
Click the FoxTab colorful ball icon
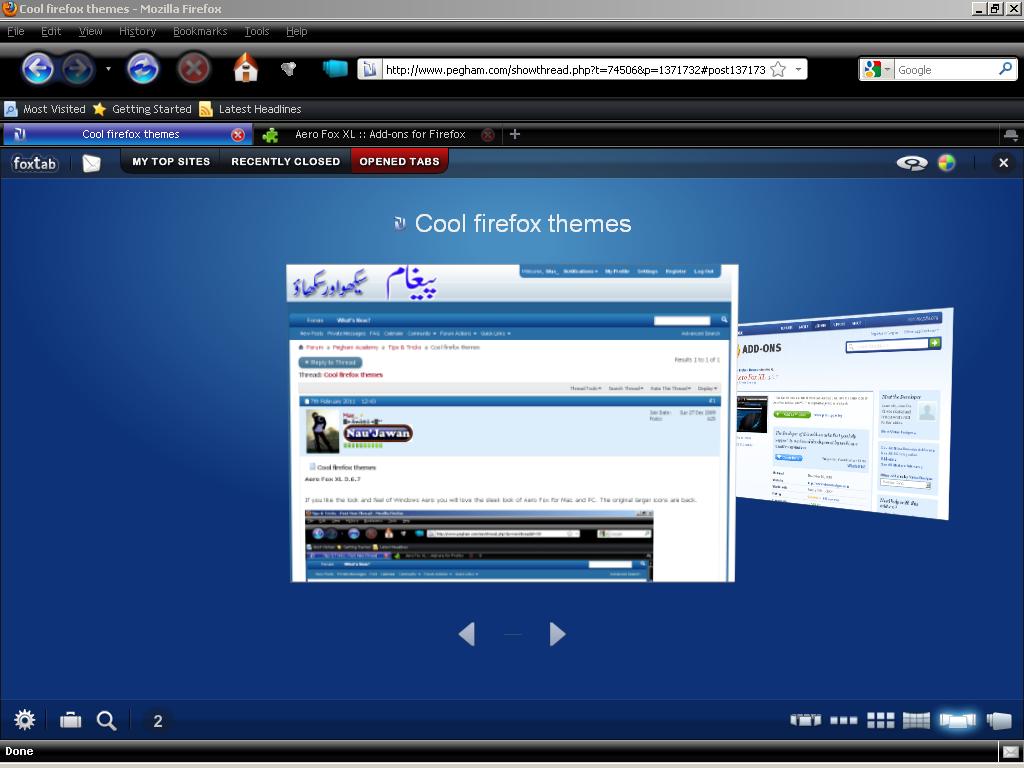pyautogui.click(x=946, y=163)
